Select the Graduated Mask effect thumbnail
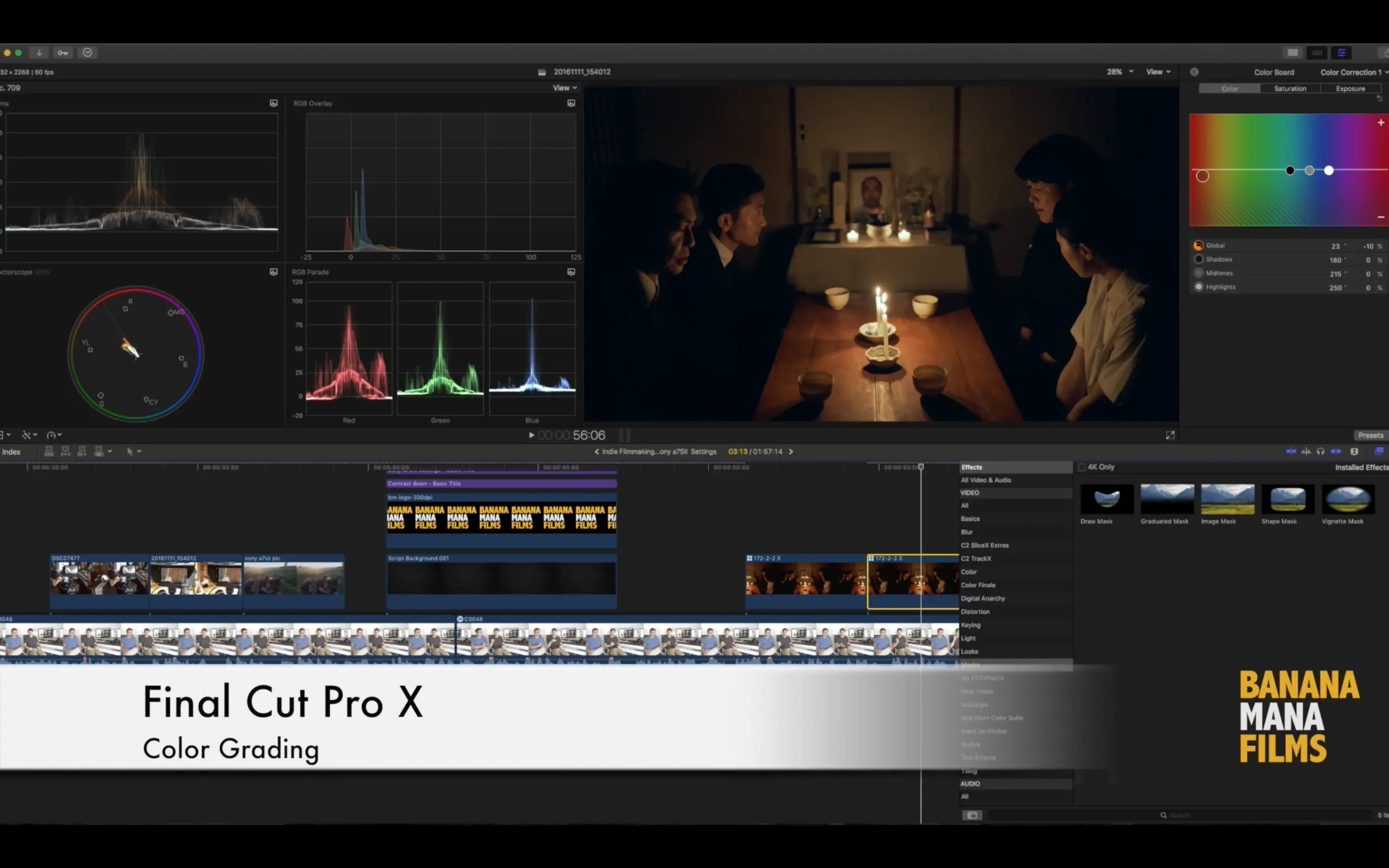This screenshot has width=1389, height=868. [1167, 499]
